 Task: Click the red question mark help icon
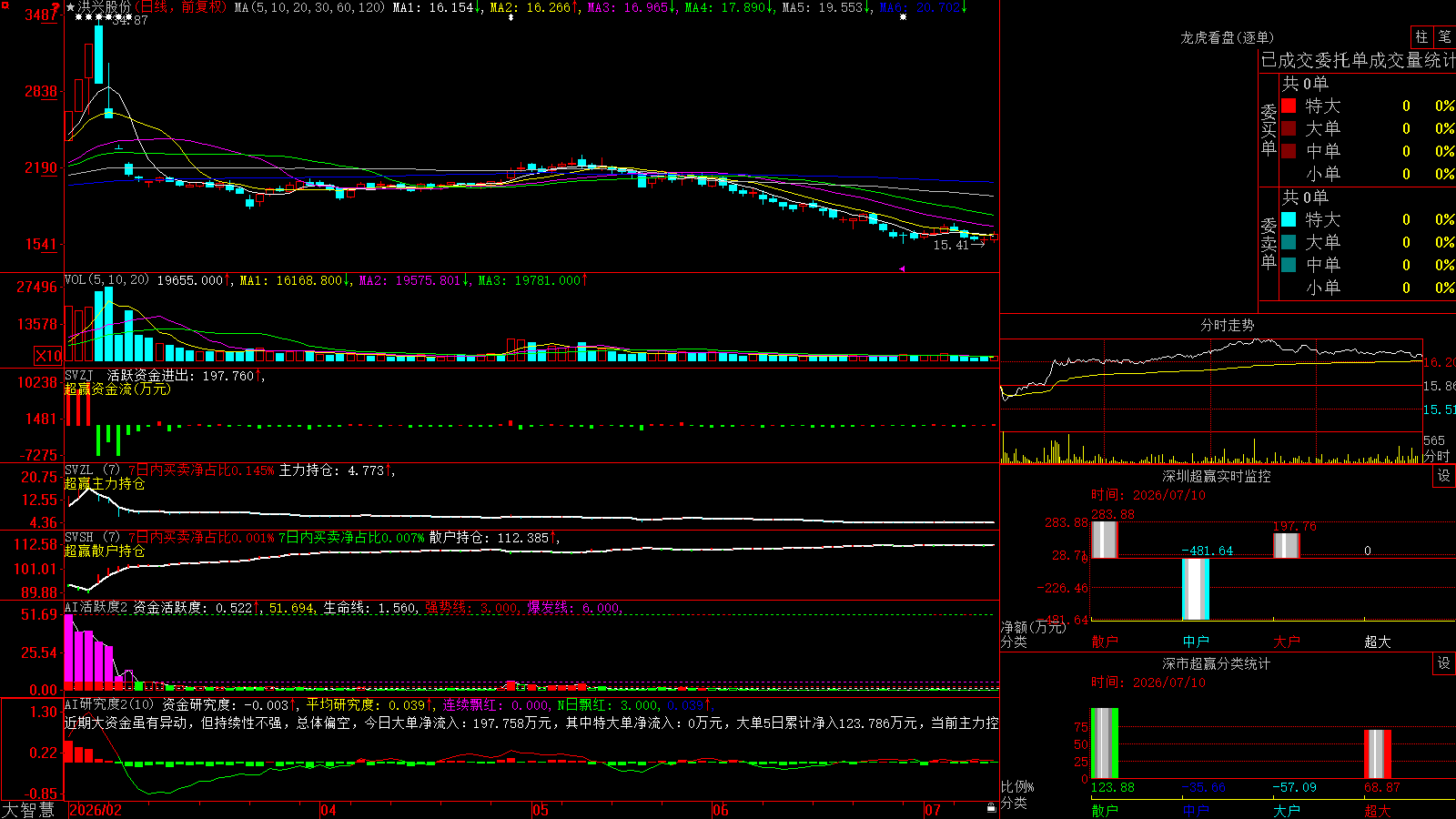click(56, 7)
